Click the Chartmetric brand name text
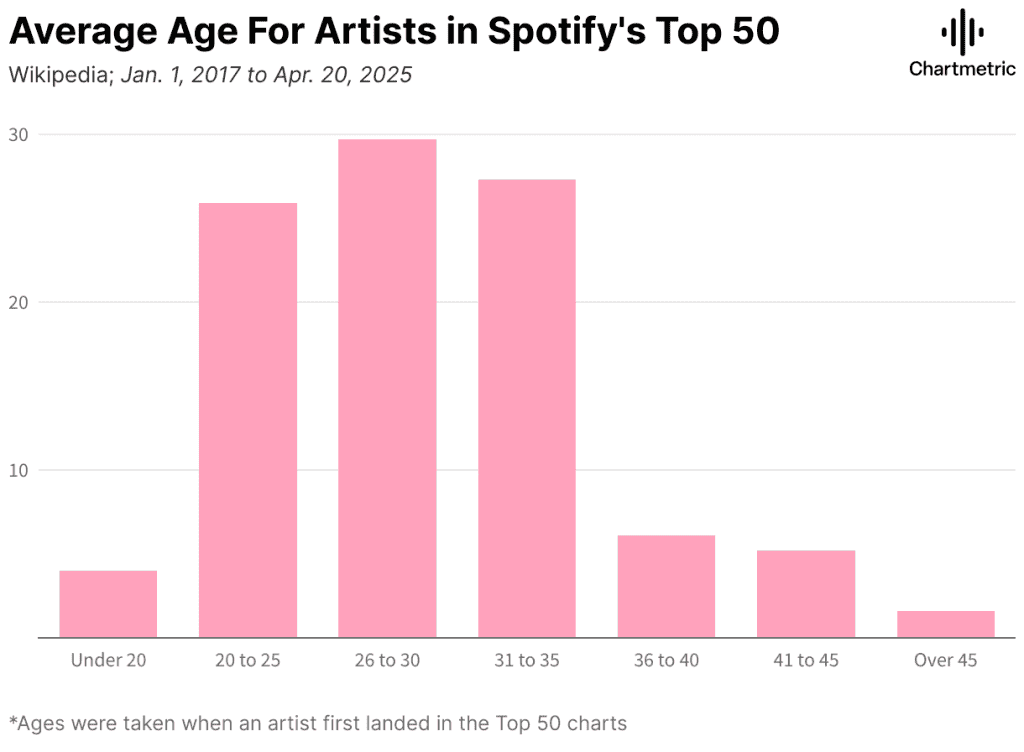1024x752 pixels. [962, 69]
